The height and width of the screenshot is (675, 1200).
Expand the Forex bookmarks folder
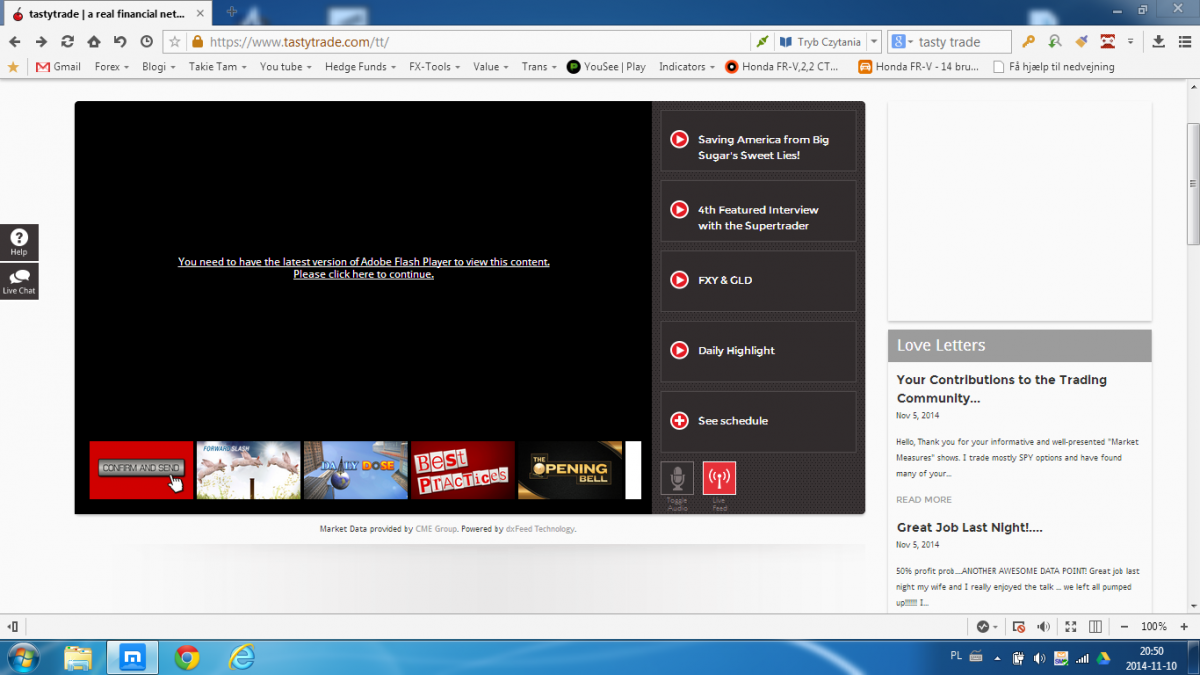click(113, 67)
